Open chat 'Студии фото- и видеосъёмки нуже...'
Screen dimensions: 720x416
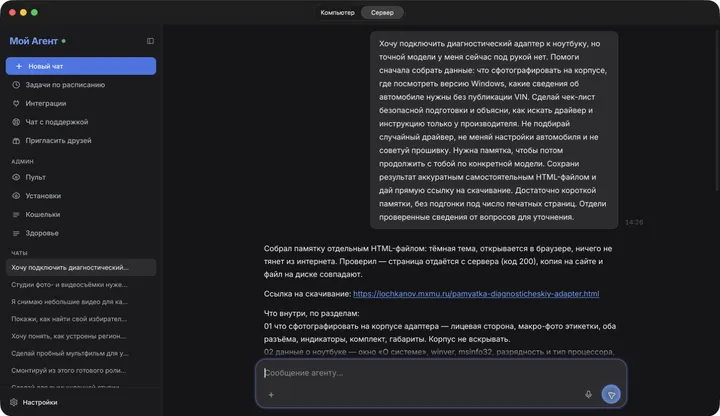coord(81,285)
